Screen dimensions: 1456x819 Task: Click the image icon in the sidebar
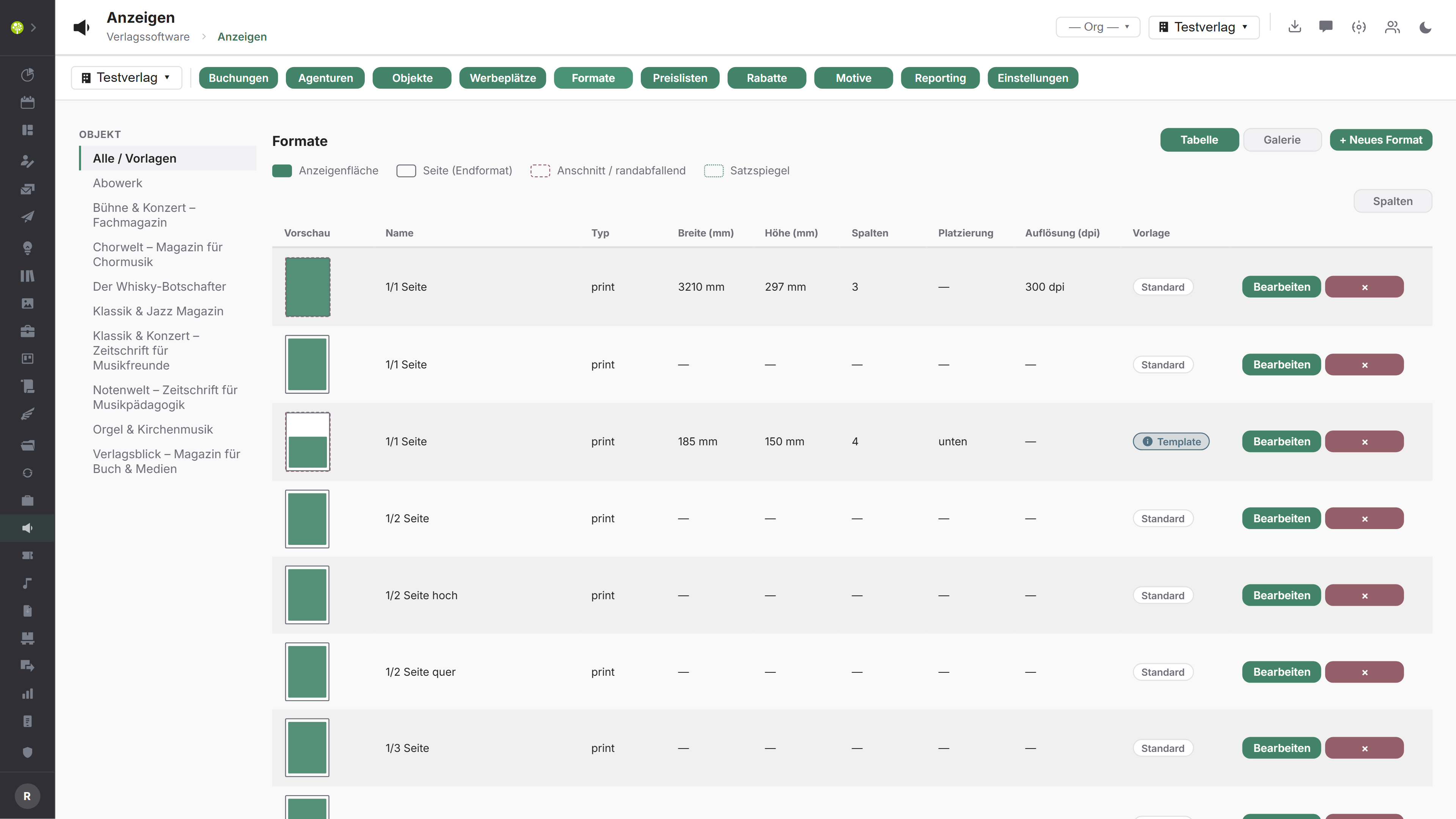click(x=27, y=303)
